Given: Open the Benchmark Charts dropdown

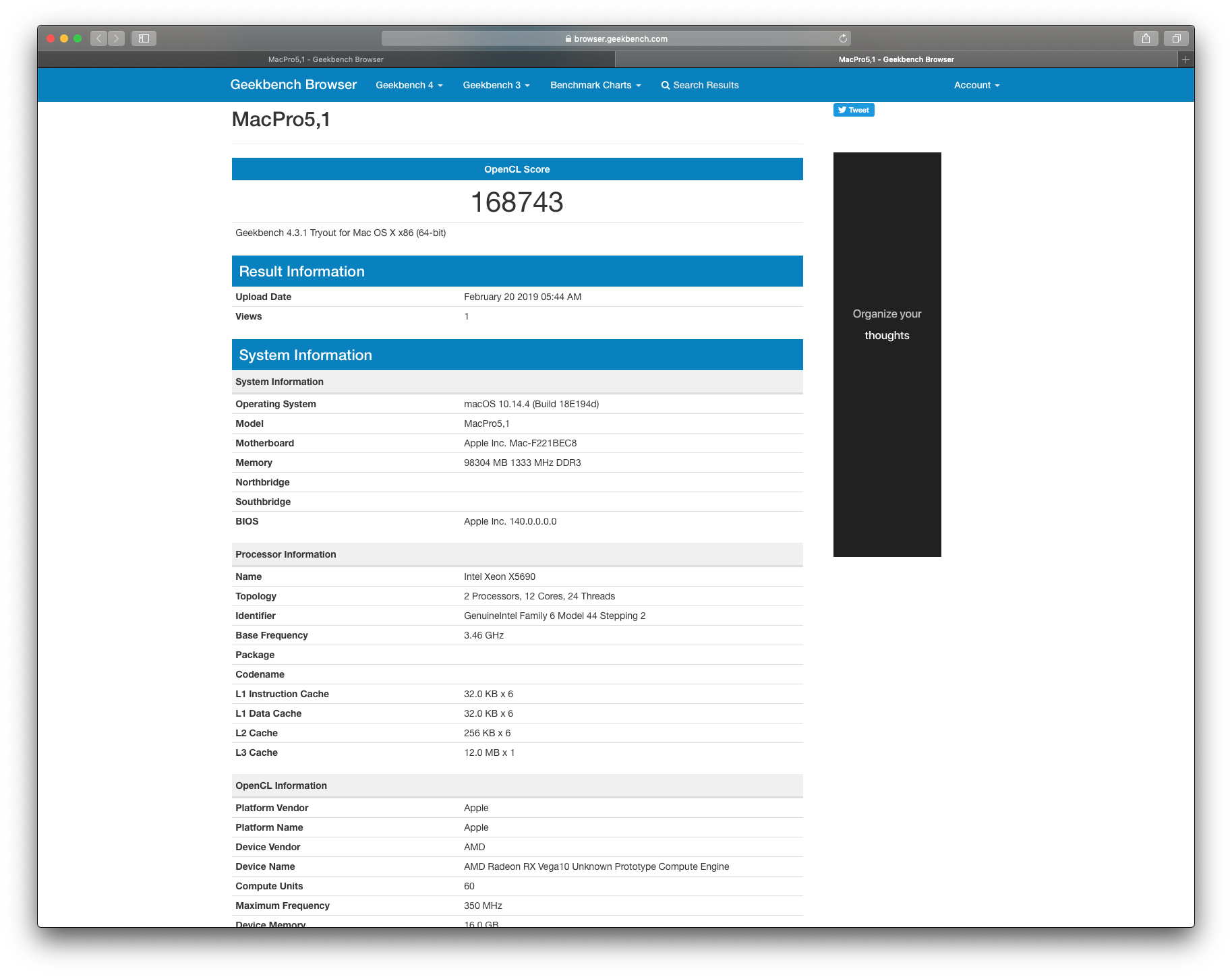Looking at the screenshot, I should 595,85.
